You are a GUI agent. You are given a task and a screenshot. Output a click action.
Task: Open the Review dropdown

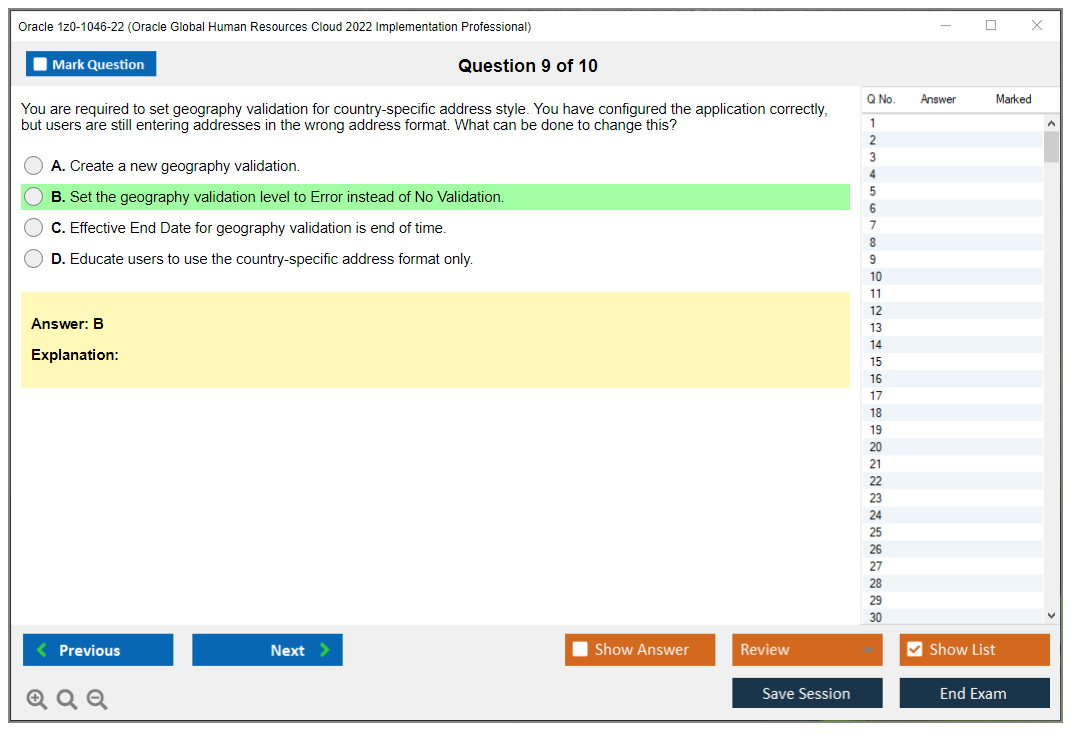click(806, 649)
